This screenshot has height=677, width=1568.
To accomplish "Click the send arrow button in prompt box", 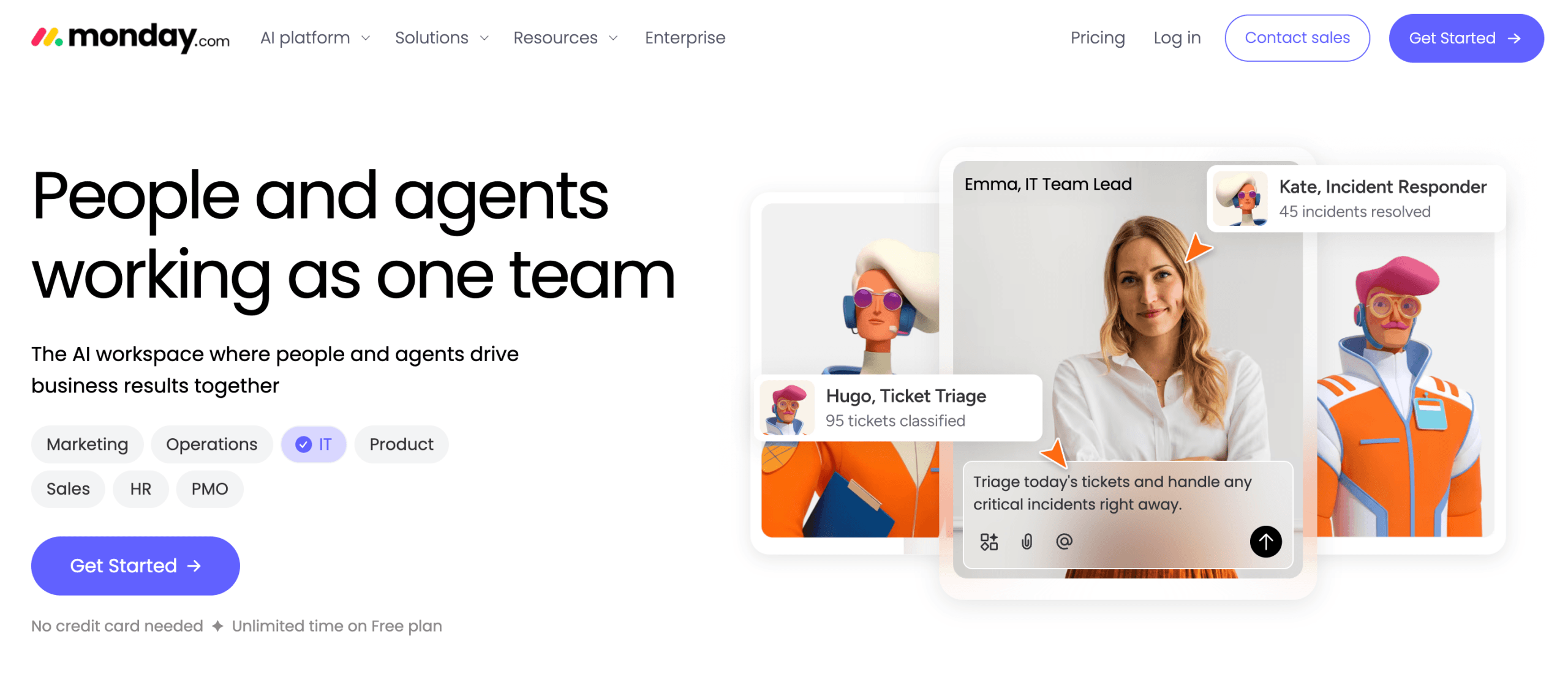I will [x=1265, y=541].
